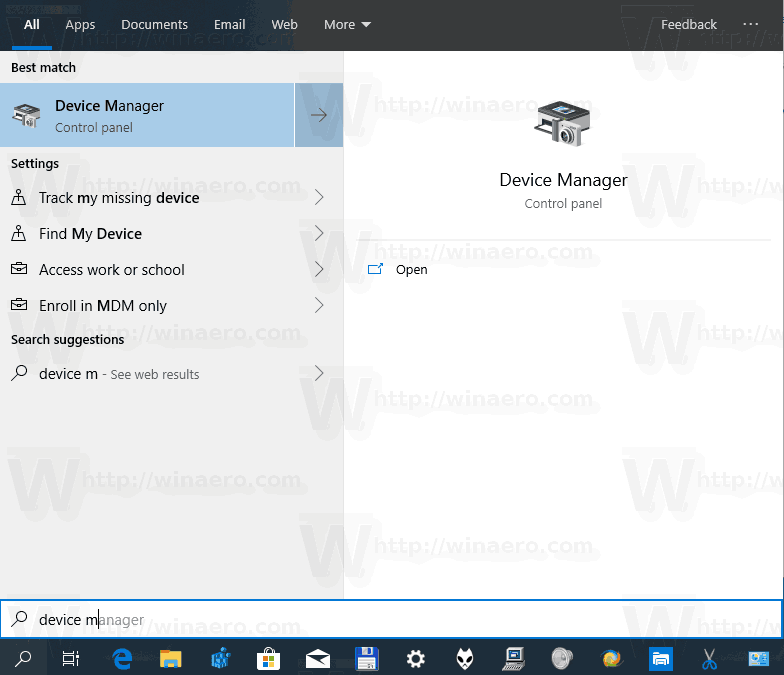
Task: Click the floppy disk taskbar icon
Action: click(x=366, y=658)
